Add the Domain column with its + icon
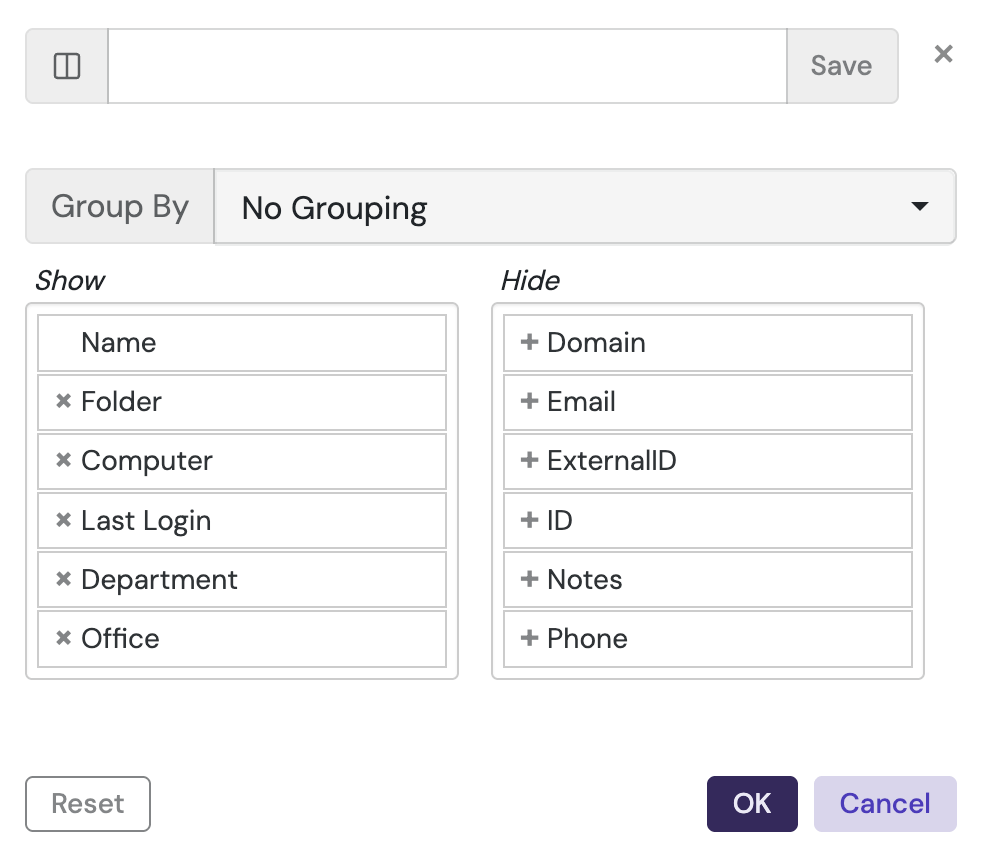 click(529, 342)
